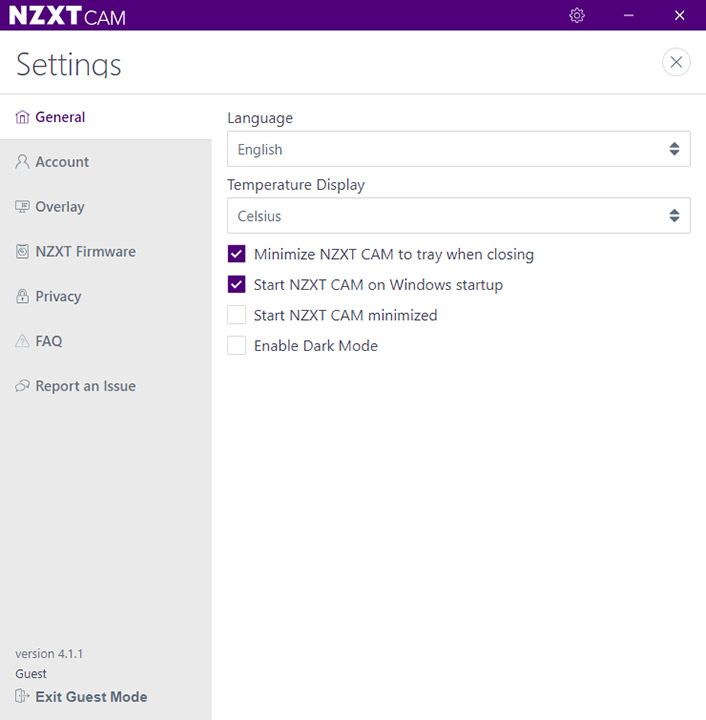This screenshot has width=706, height=720.
Task: Click the Settings heading
Action: click(x=69, y=64)
